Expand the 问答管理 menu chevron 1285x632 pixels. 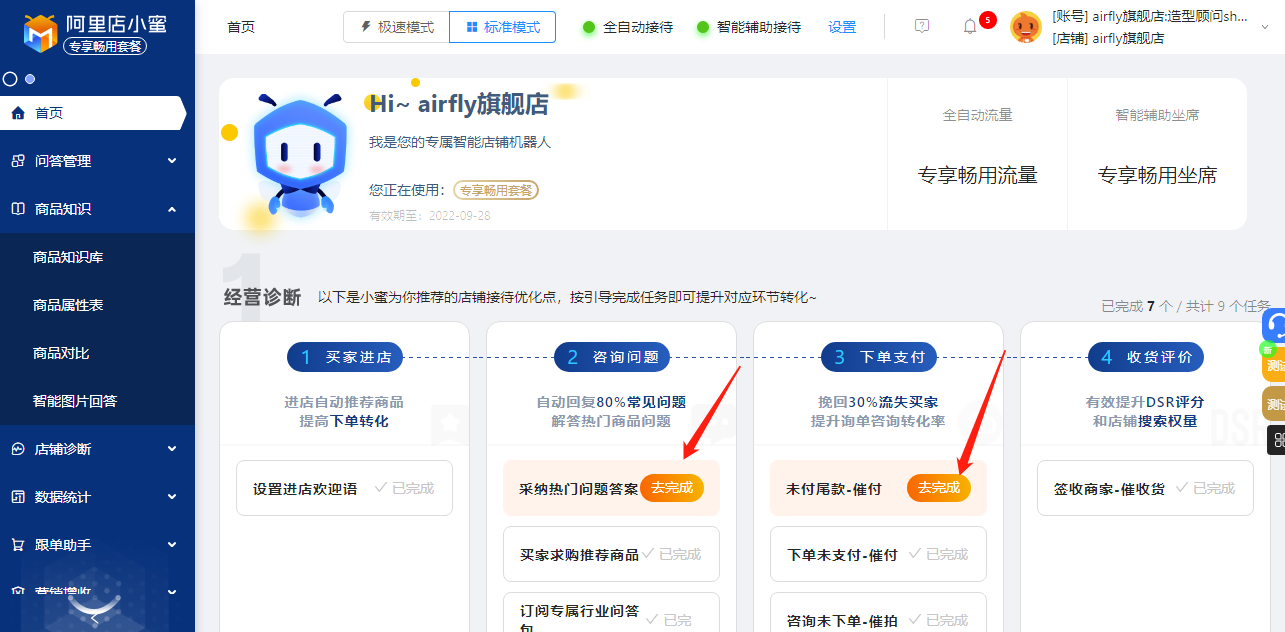172,161
